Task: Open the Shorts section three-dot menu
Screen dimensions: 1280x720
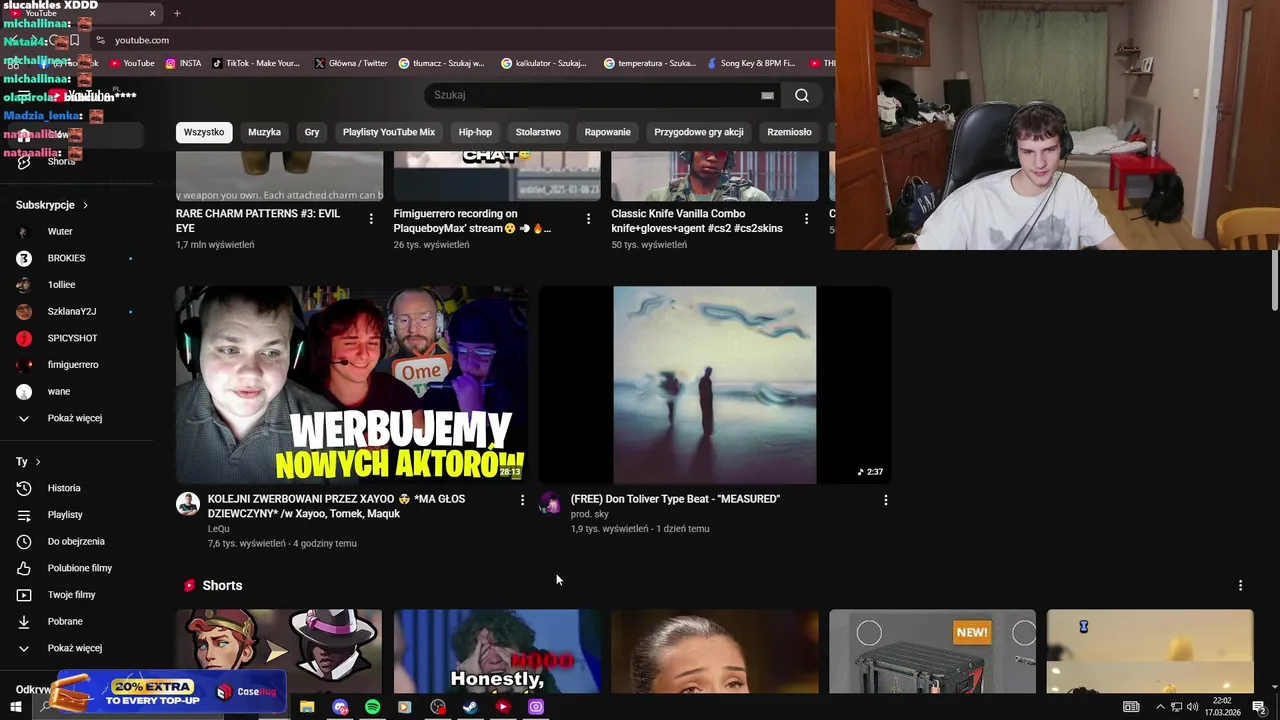Action: tap(1240, 586)
